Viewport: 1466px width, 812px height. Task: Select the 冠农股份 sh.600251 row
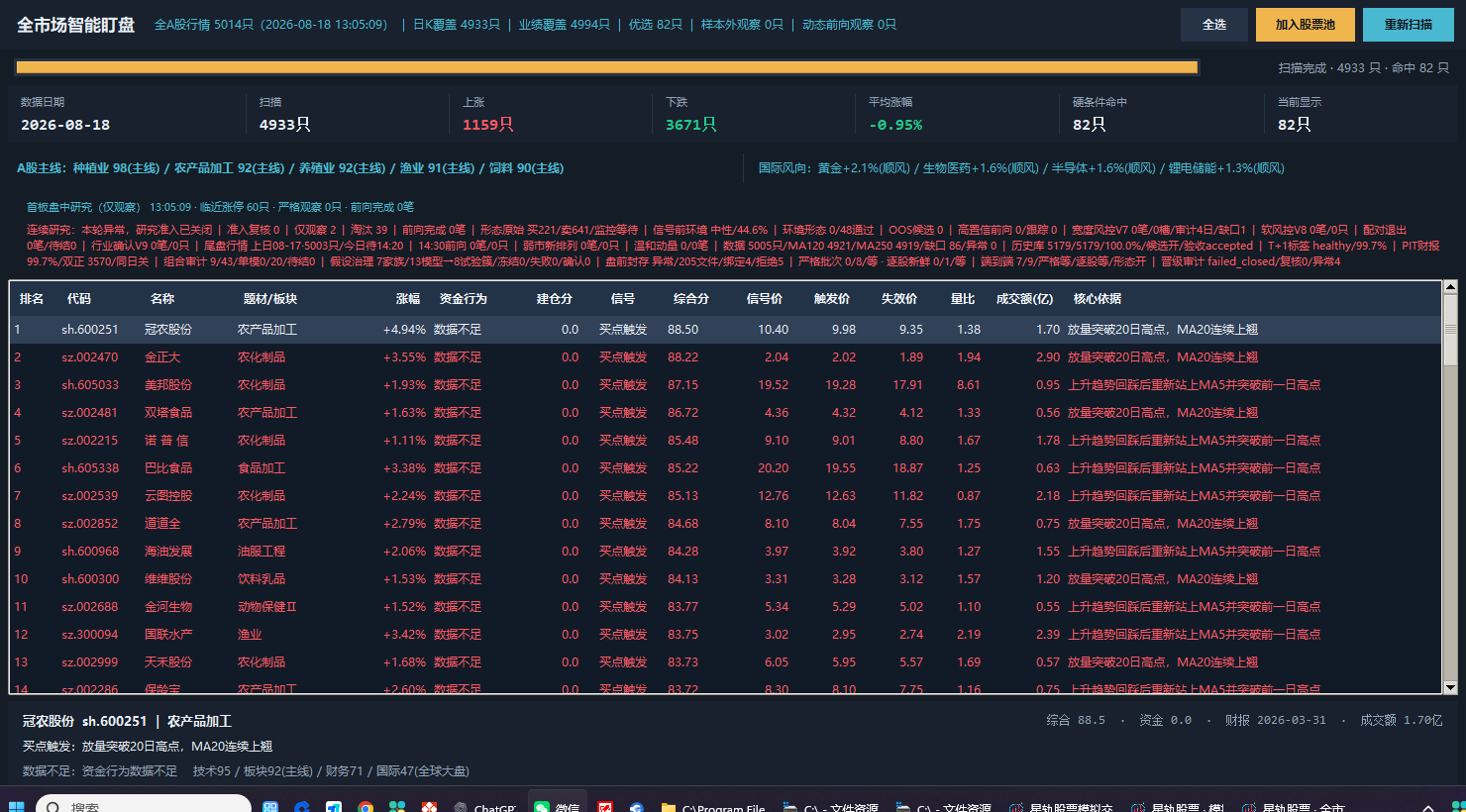[x=726, y=330]
